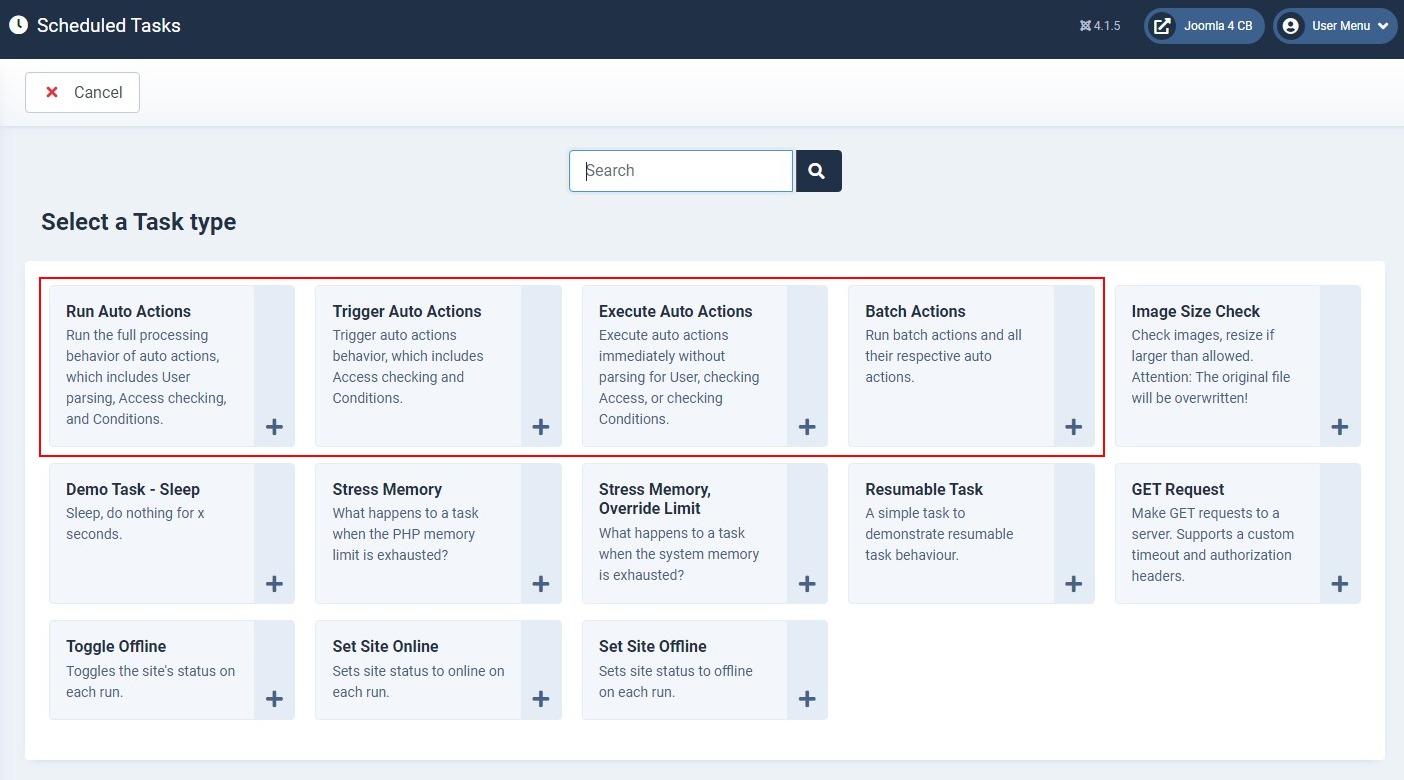
Task: Click the plus icon on Set Site Offline card
Action: click(x=807, y=699)
